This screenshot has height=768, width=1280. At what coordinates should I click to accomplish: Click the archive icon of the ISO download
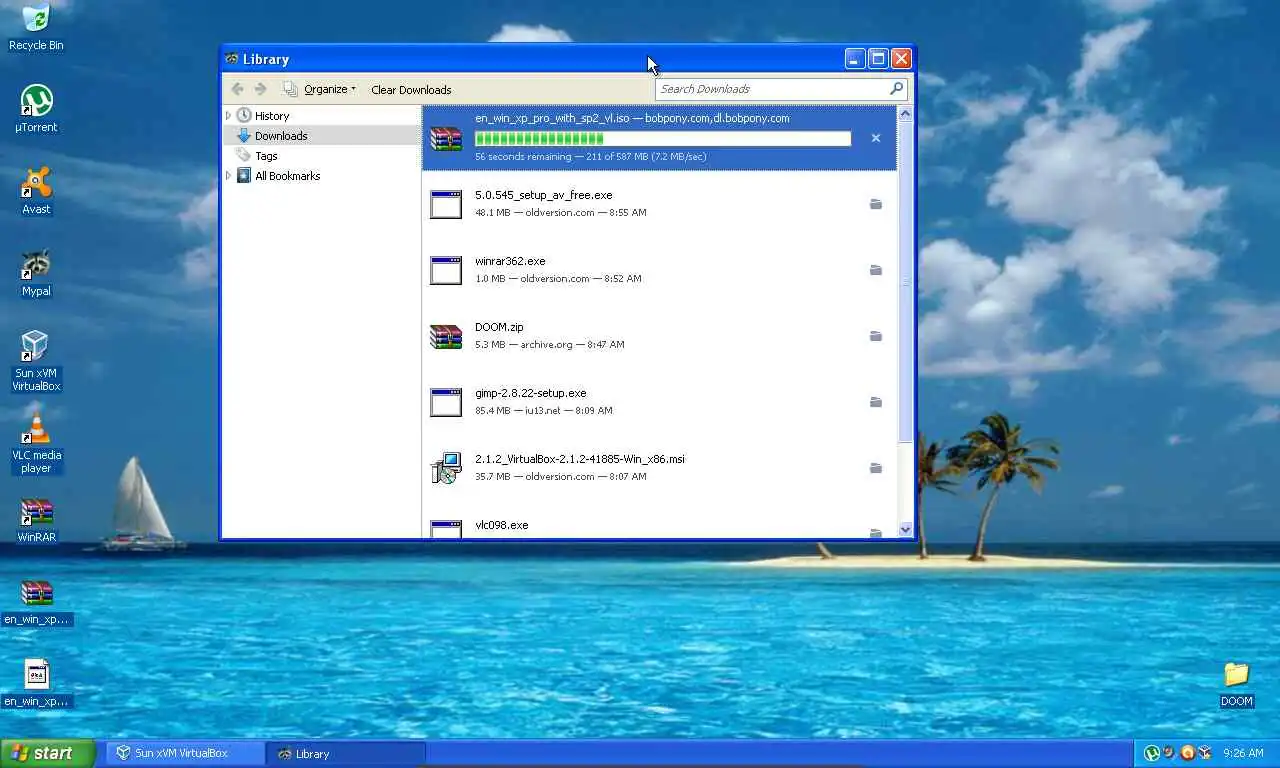coord(446,138)
